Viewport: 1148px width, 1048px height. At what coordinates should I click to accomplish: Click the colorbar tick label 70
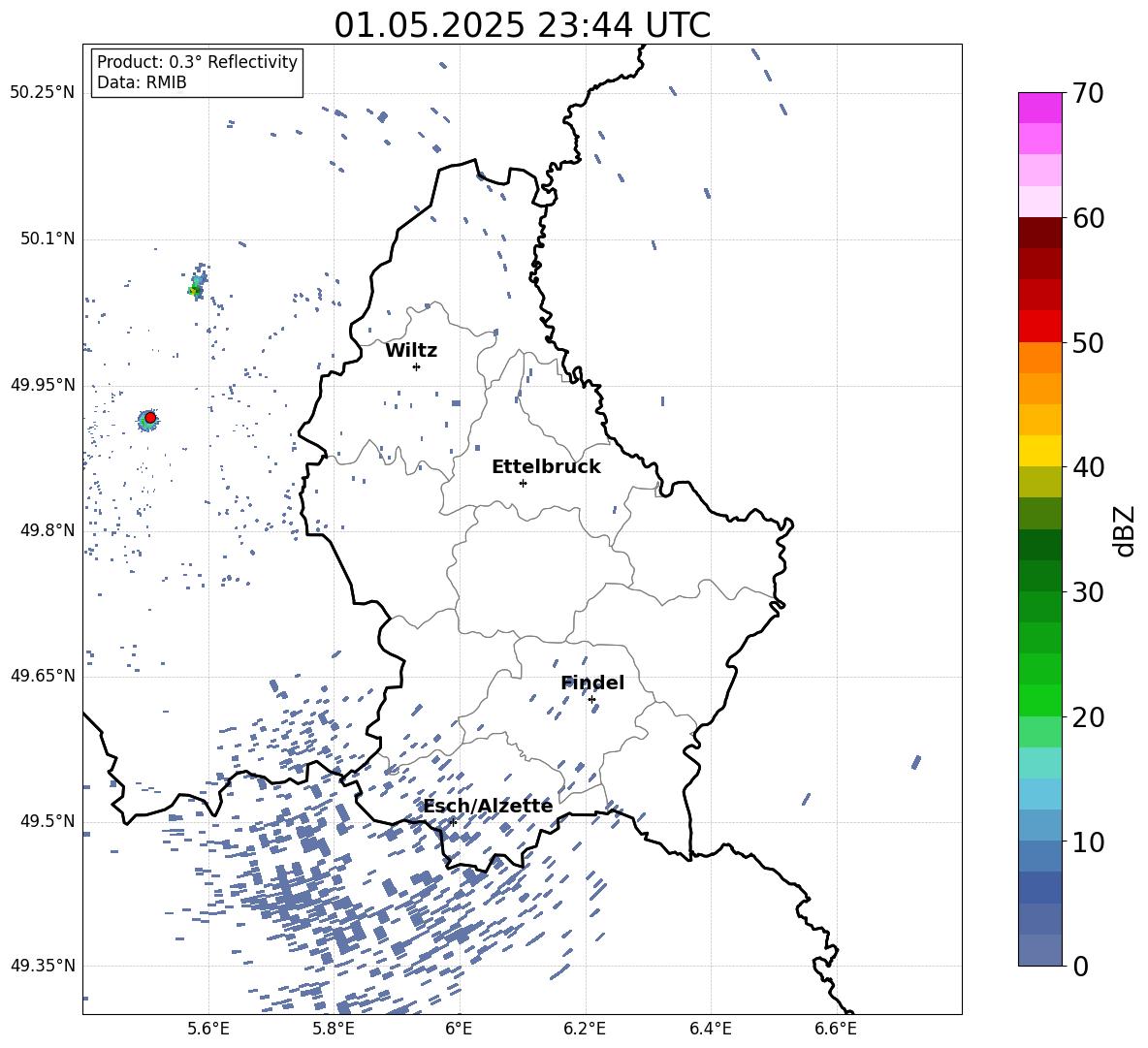[1088, 93]
